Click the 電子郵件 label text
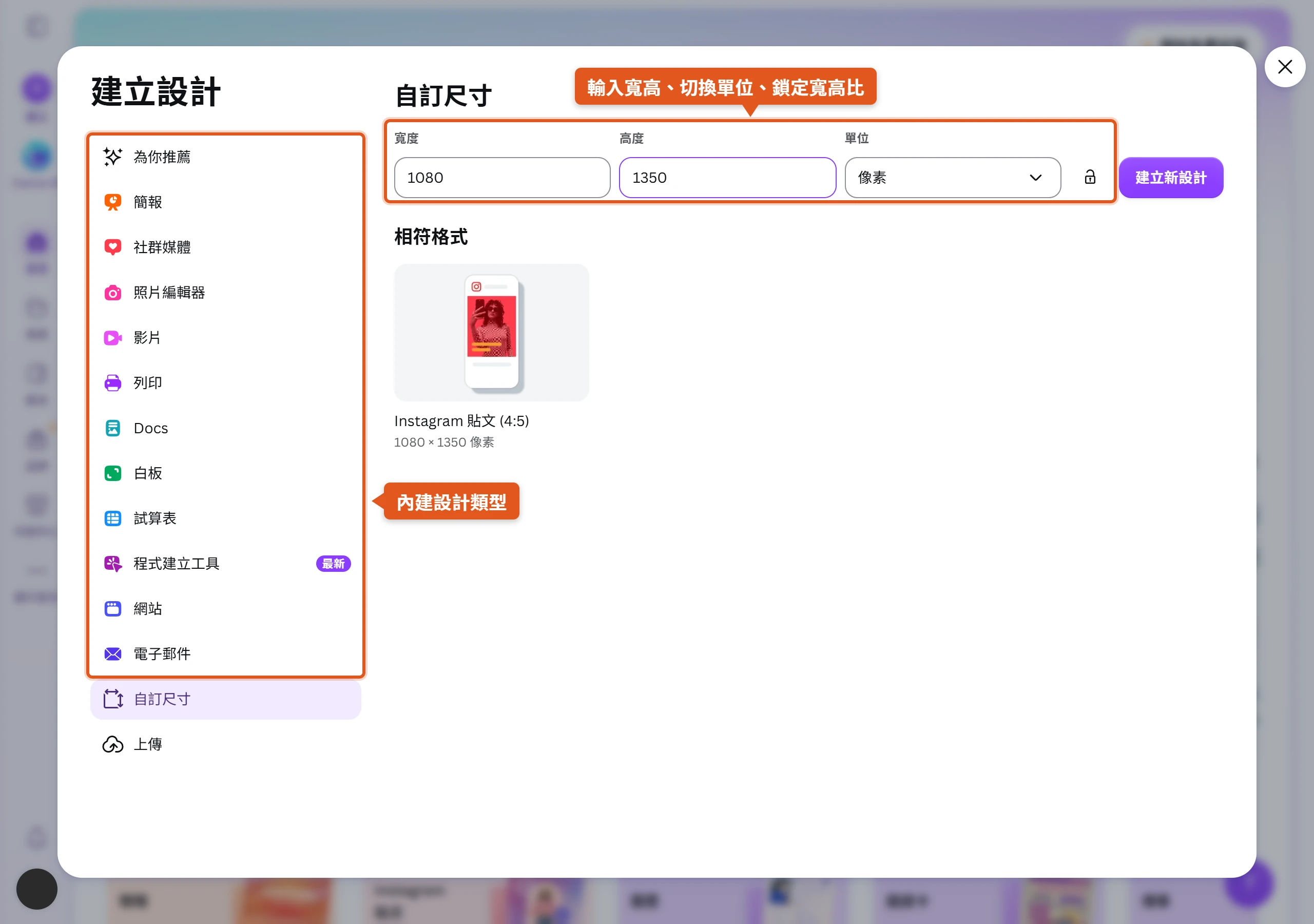This screenshot has height=924, width=1314. pos(162,654)
